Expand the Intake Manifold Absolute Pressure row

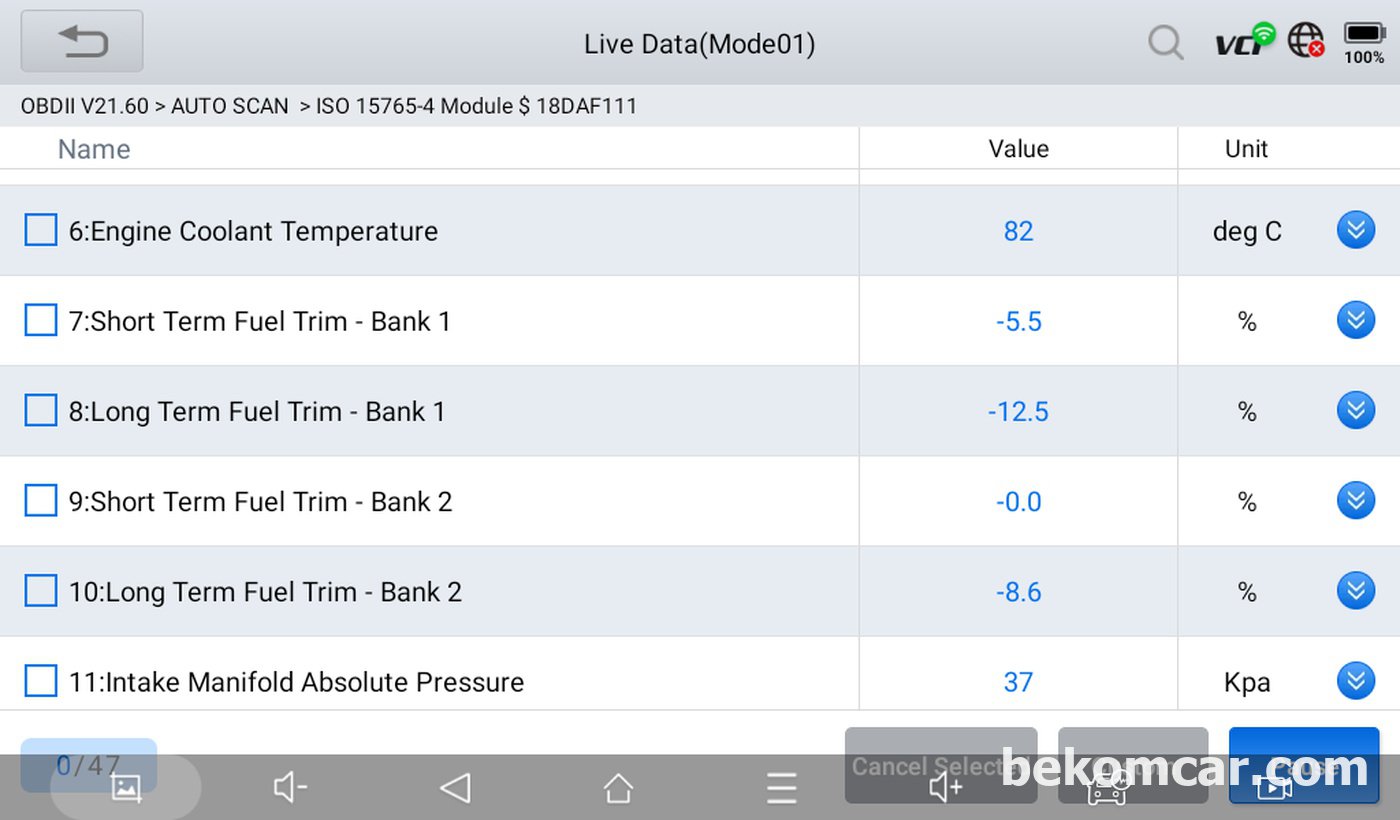(1356, 680)
